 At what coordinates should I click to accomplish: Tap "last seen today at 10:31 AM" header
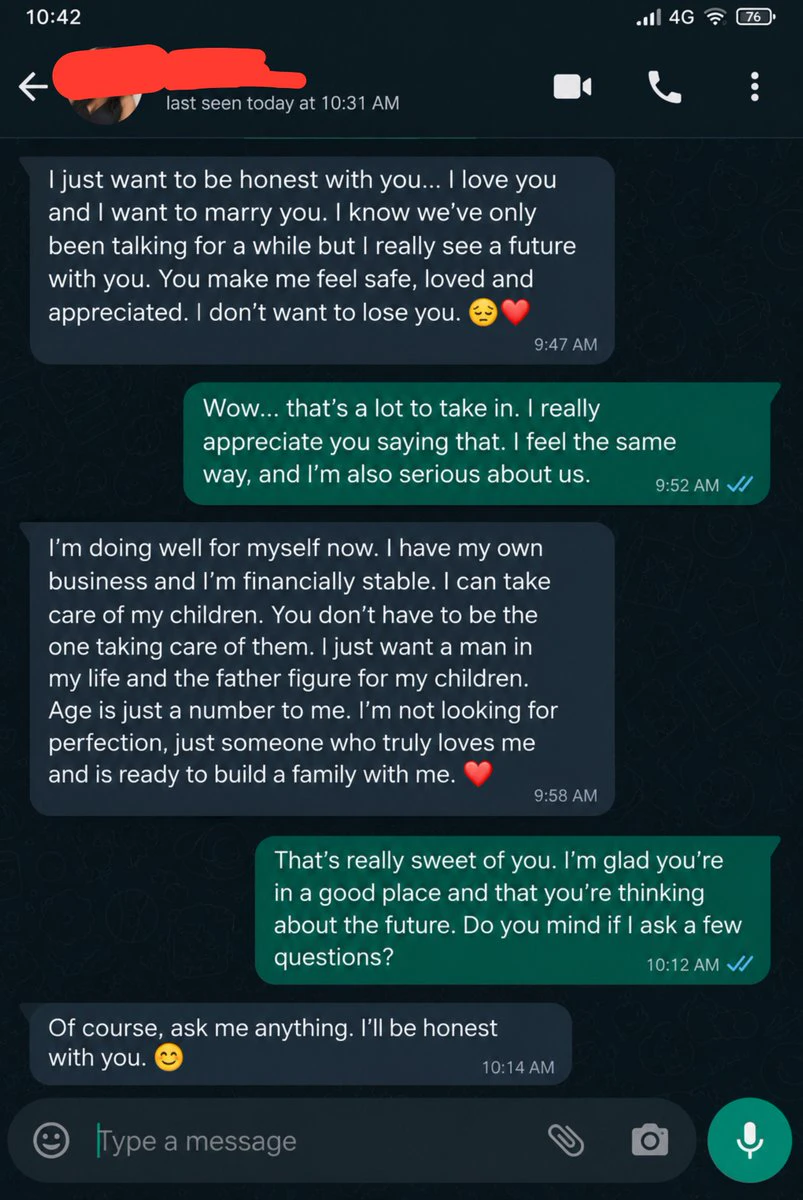[x=283, y=103]
